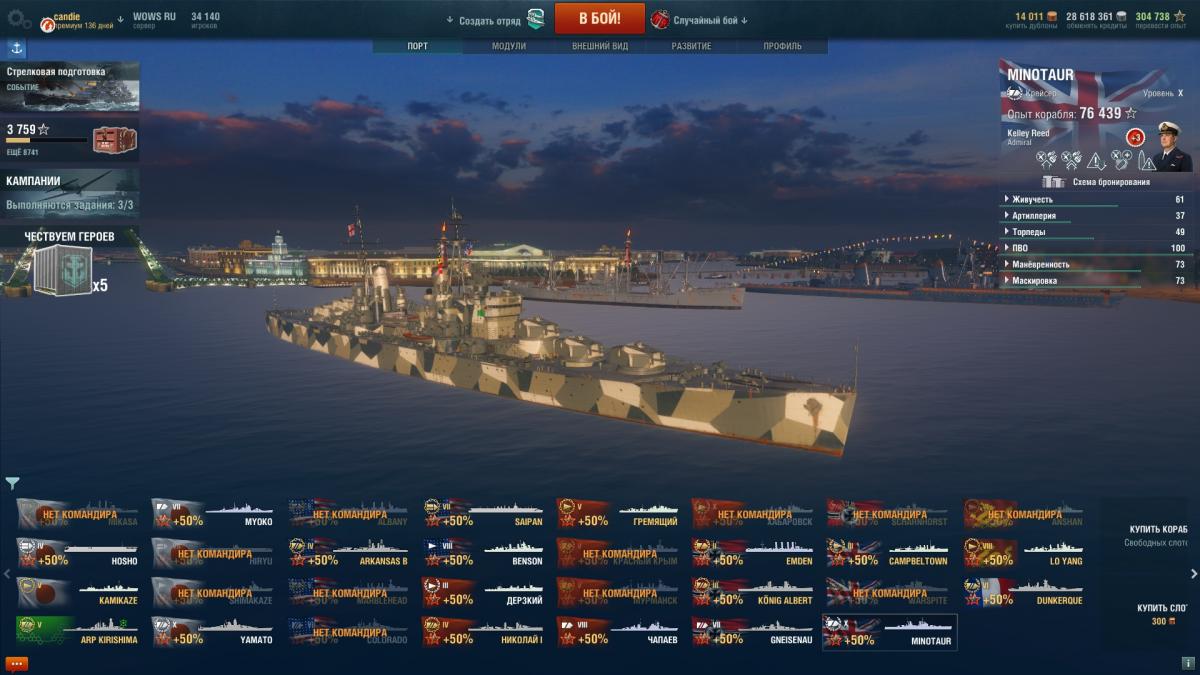
Task: Open the settings gear menu
Action: [18, 18]
